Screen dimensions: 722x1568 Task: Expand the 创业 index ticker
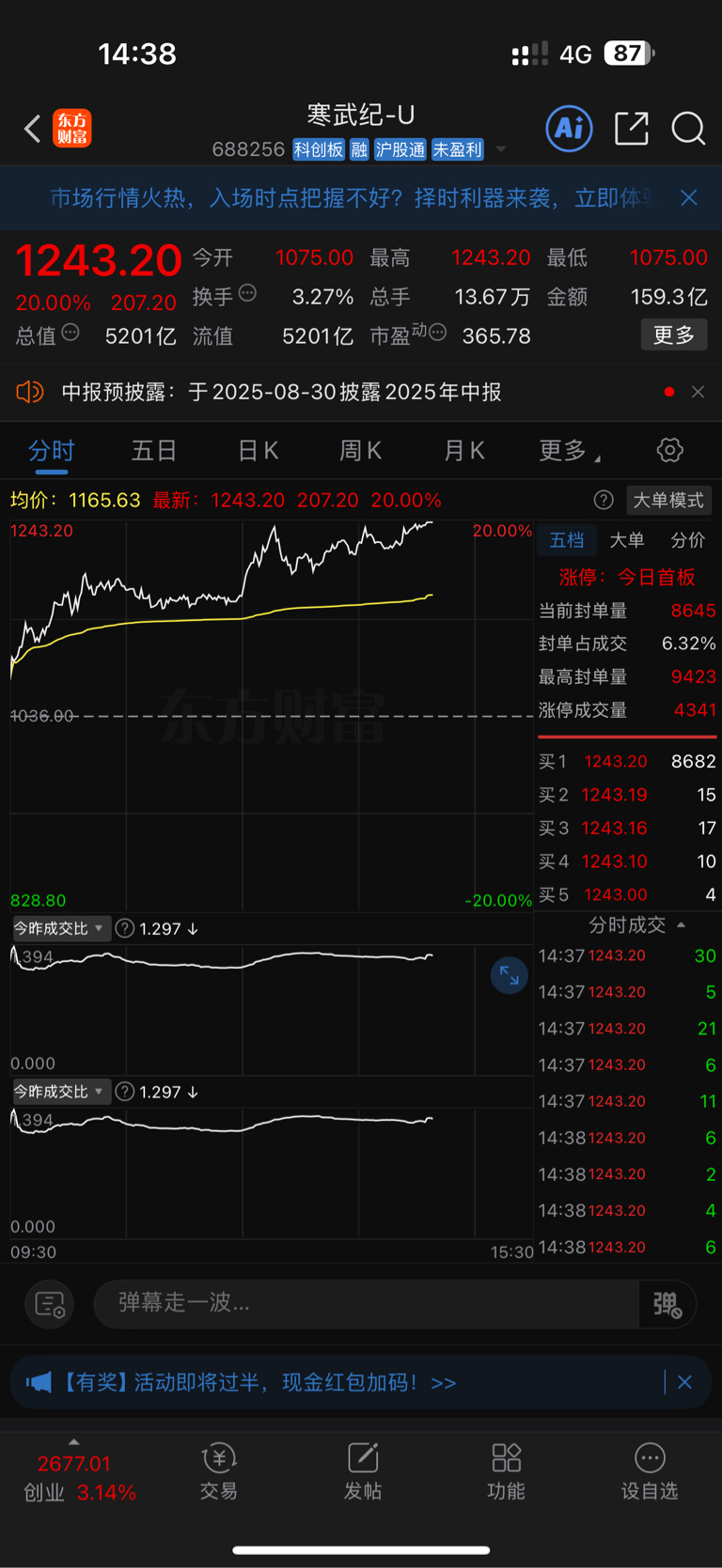tap(74, 1442)
